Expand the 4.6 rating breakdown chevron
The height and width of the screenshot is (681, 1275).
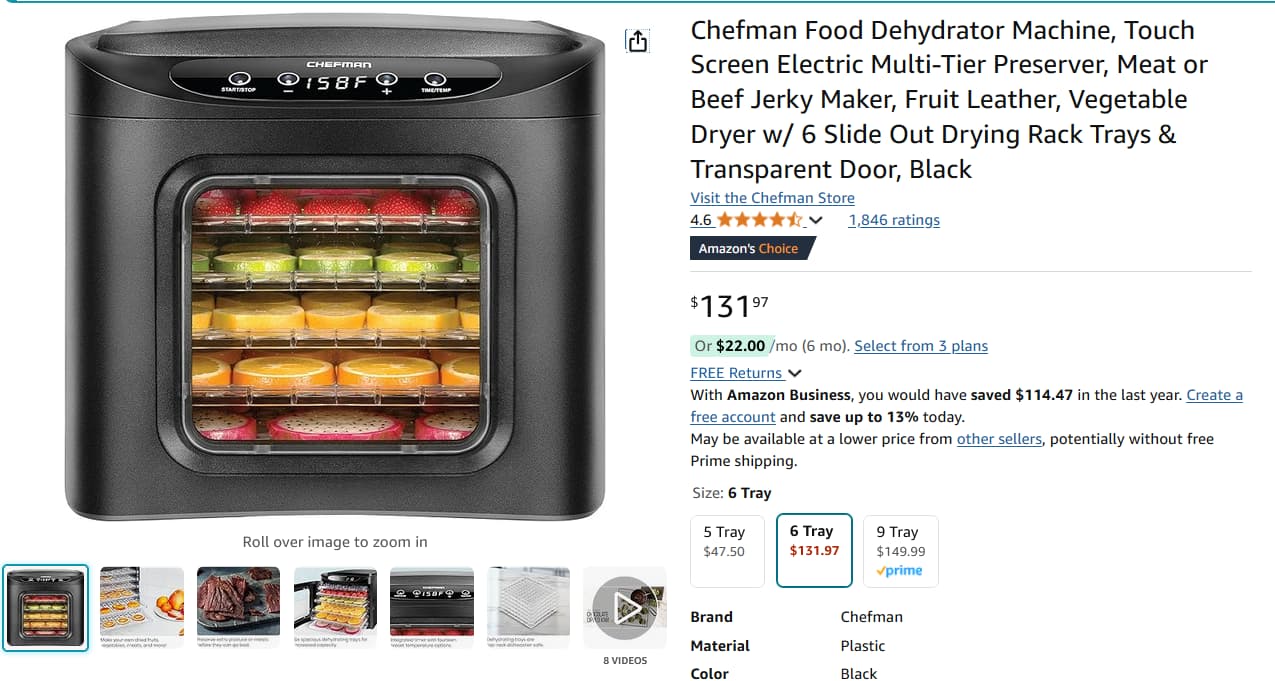816,220
